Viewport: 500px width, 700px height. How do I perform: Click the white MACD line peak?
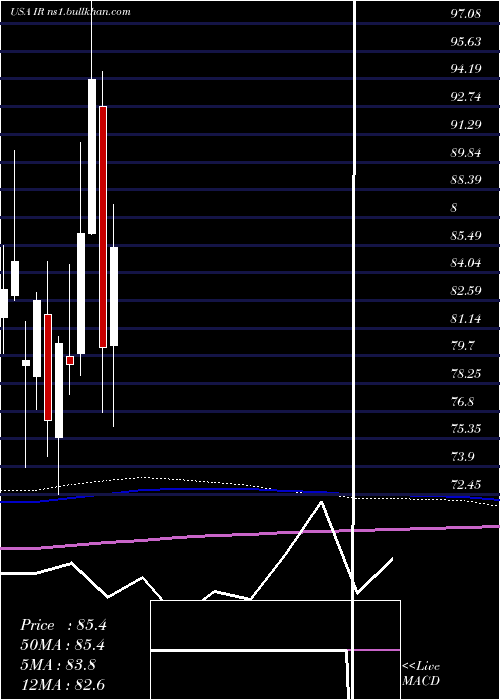click(x=321, y=503)
